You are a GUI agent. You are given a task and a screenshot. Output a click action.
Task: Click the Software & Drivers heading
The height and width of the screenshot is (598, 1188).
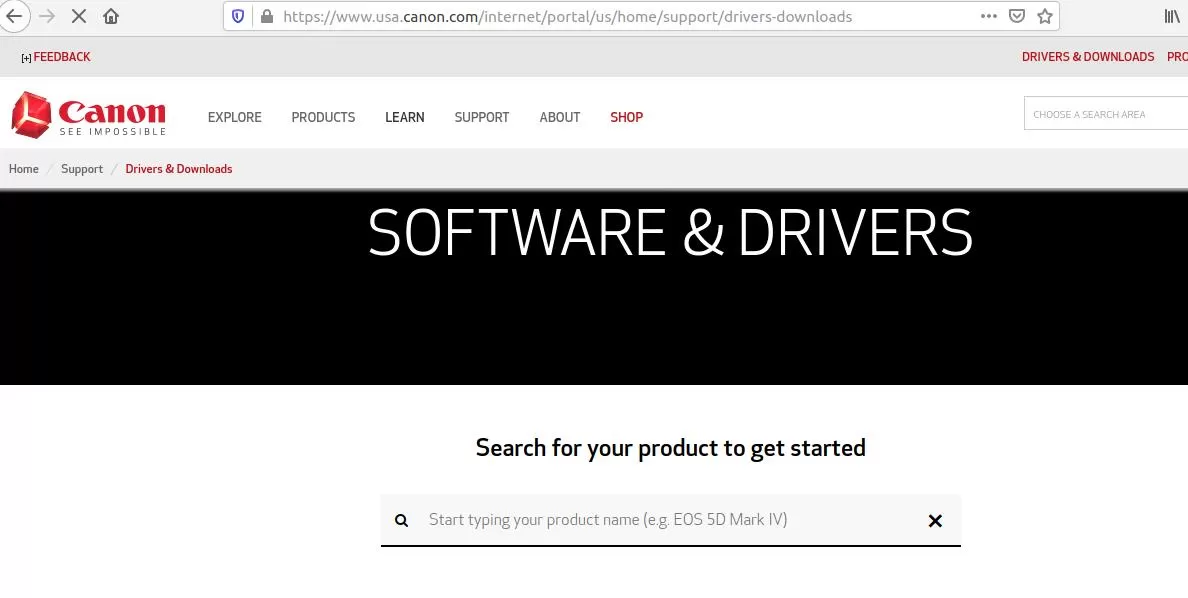point(671,233)
